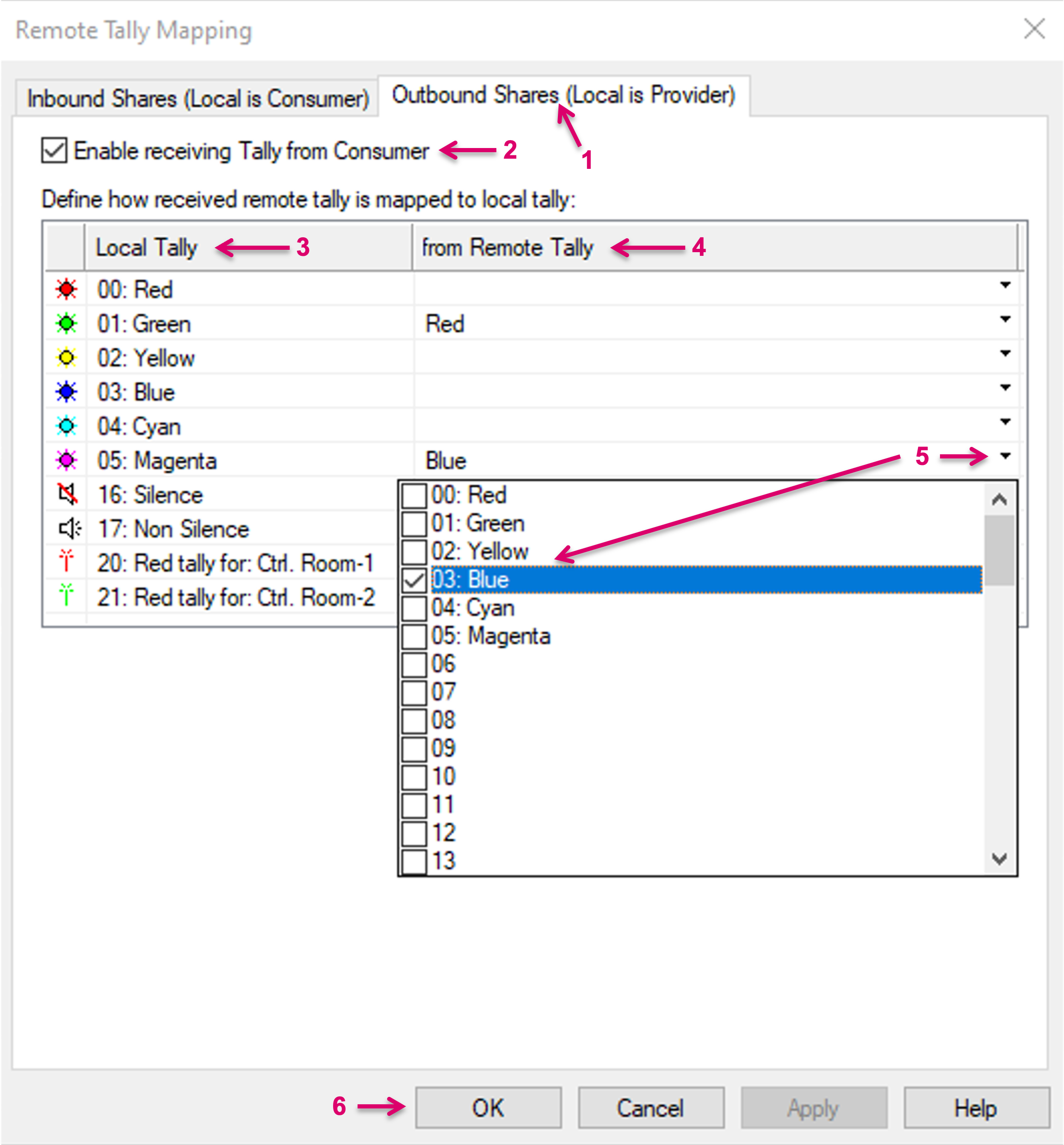The image size is (1064, 1145).
Task: Collapse the dropdown arrow on 05: Magenta row
Action: pos(1005,456)
